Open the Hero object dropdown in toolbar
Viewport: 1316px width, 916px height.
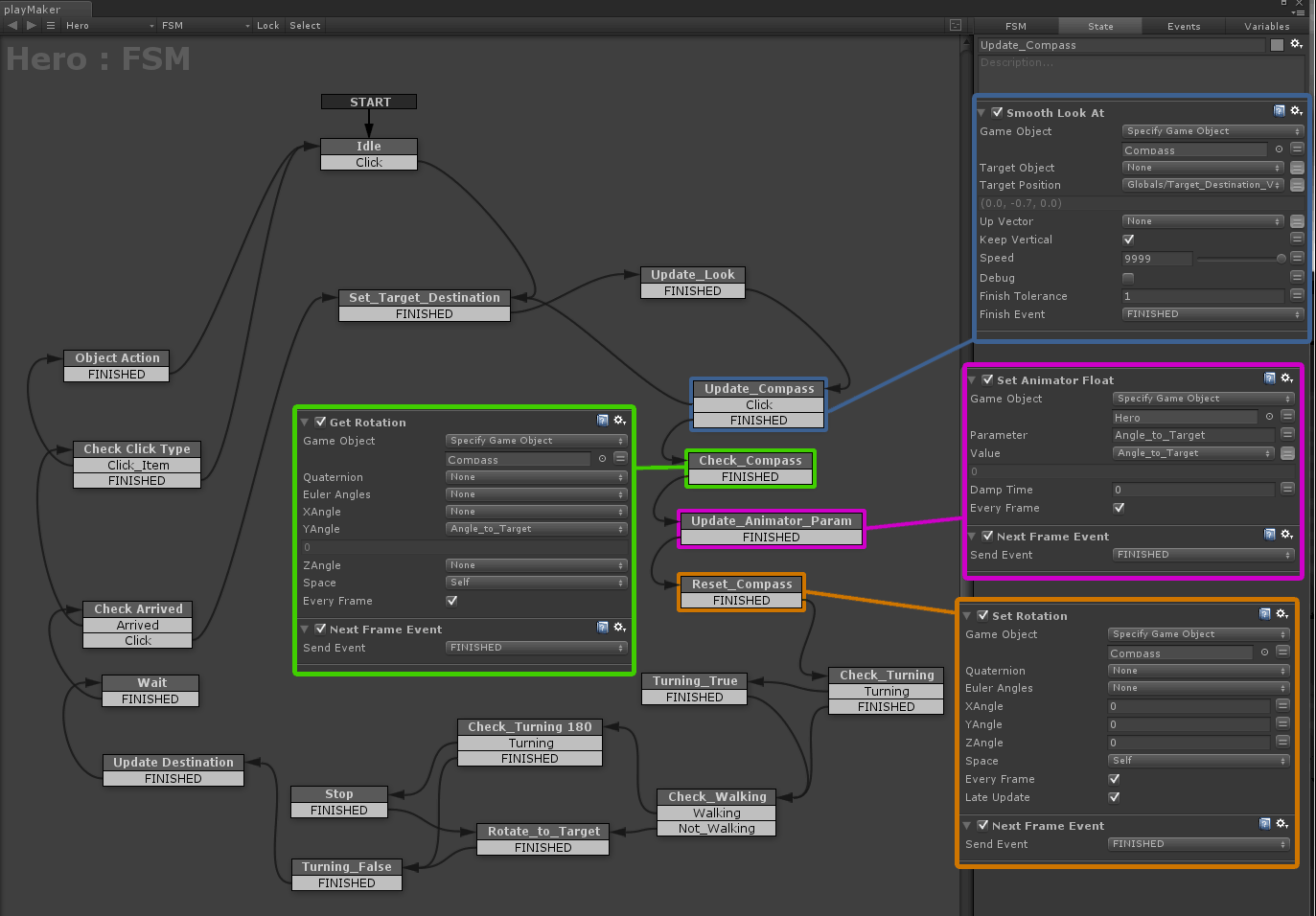(109, 26)
